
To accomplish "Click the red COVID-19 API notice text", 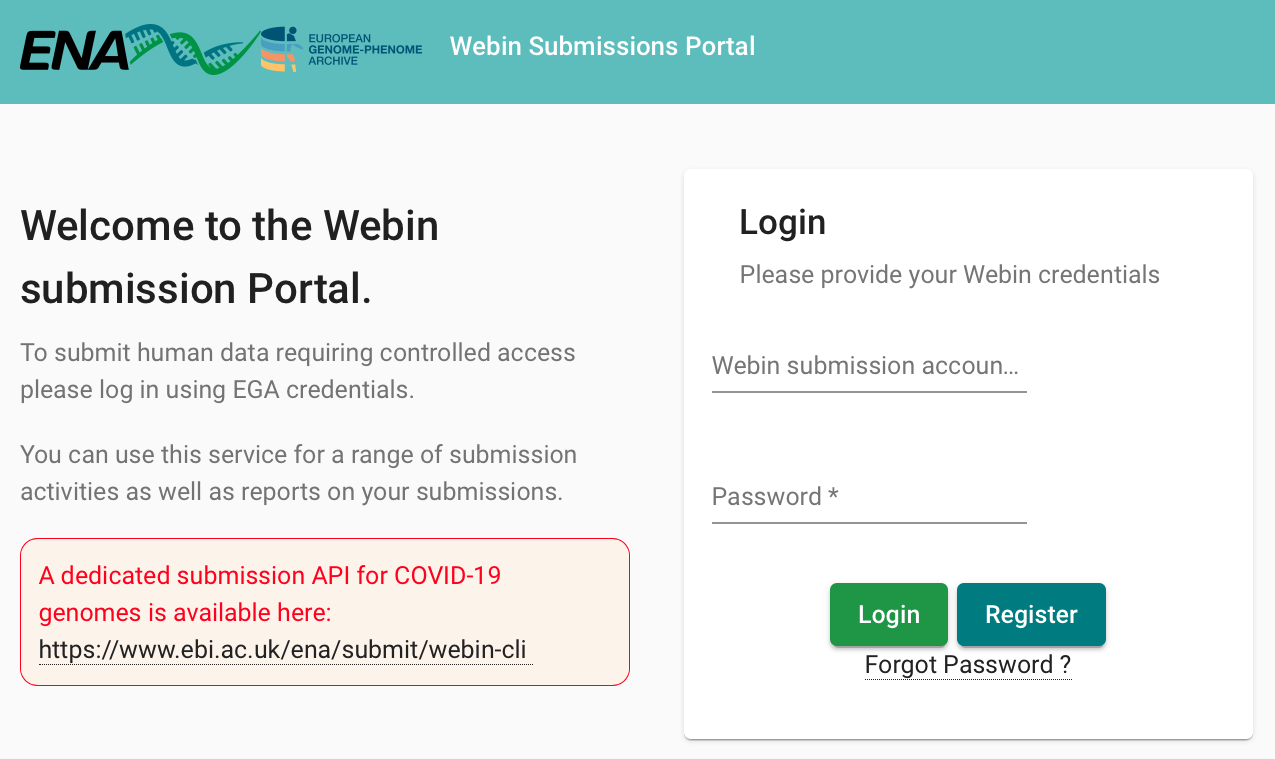I will point(270,593).
